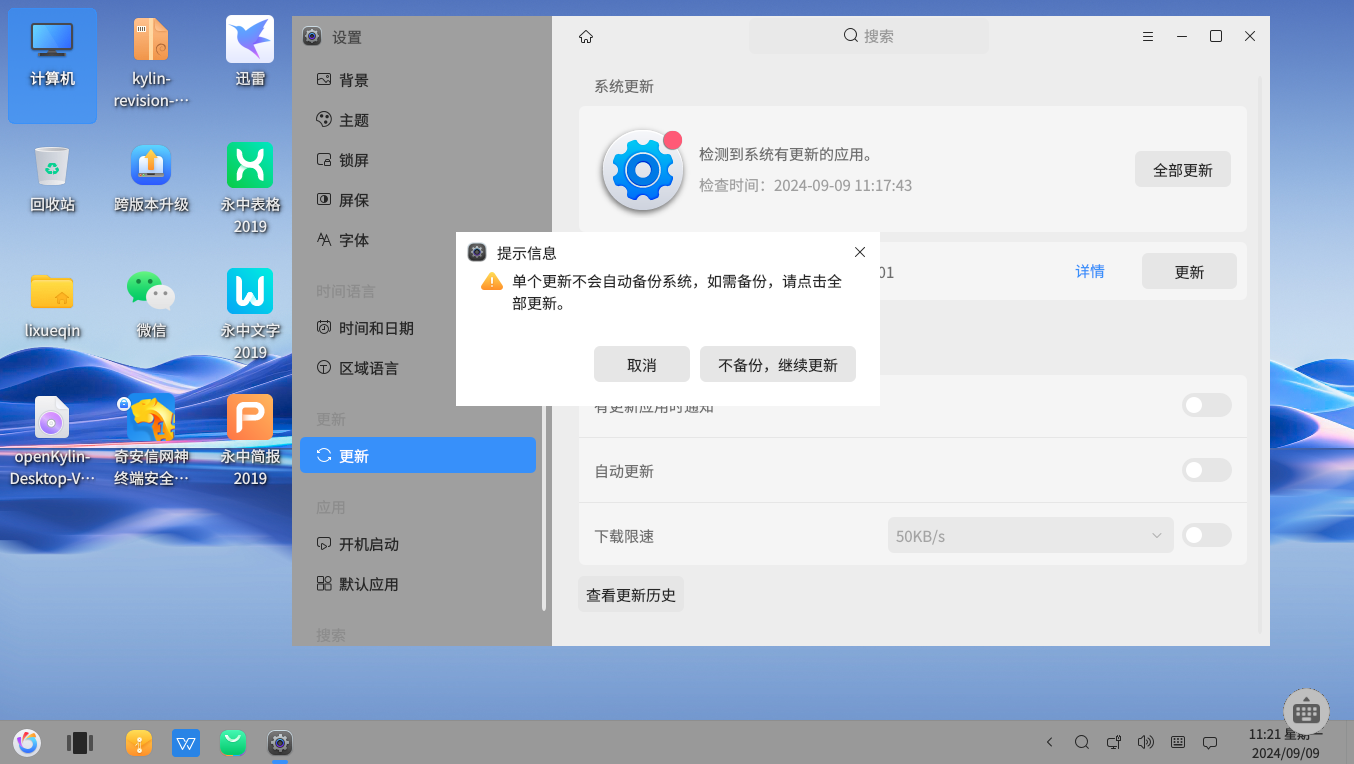Click 查看更新历史 button
Viewport: 1354px width, 764px height.
coord(631,595)
